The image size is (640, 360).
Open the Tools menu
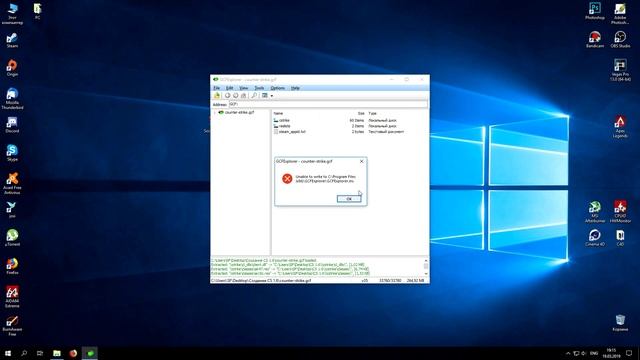pyautogui.click(x=259, y=88)
